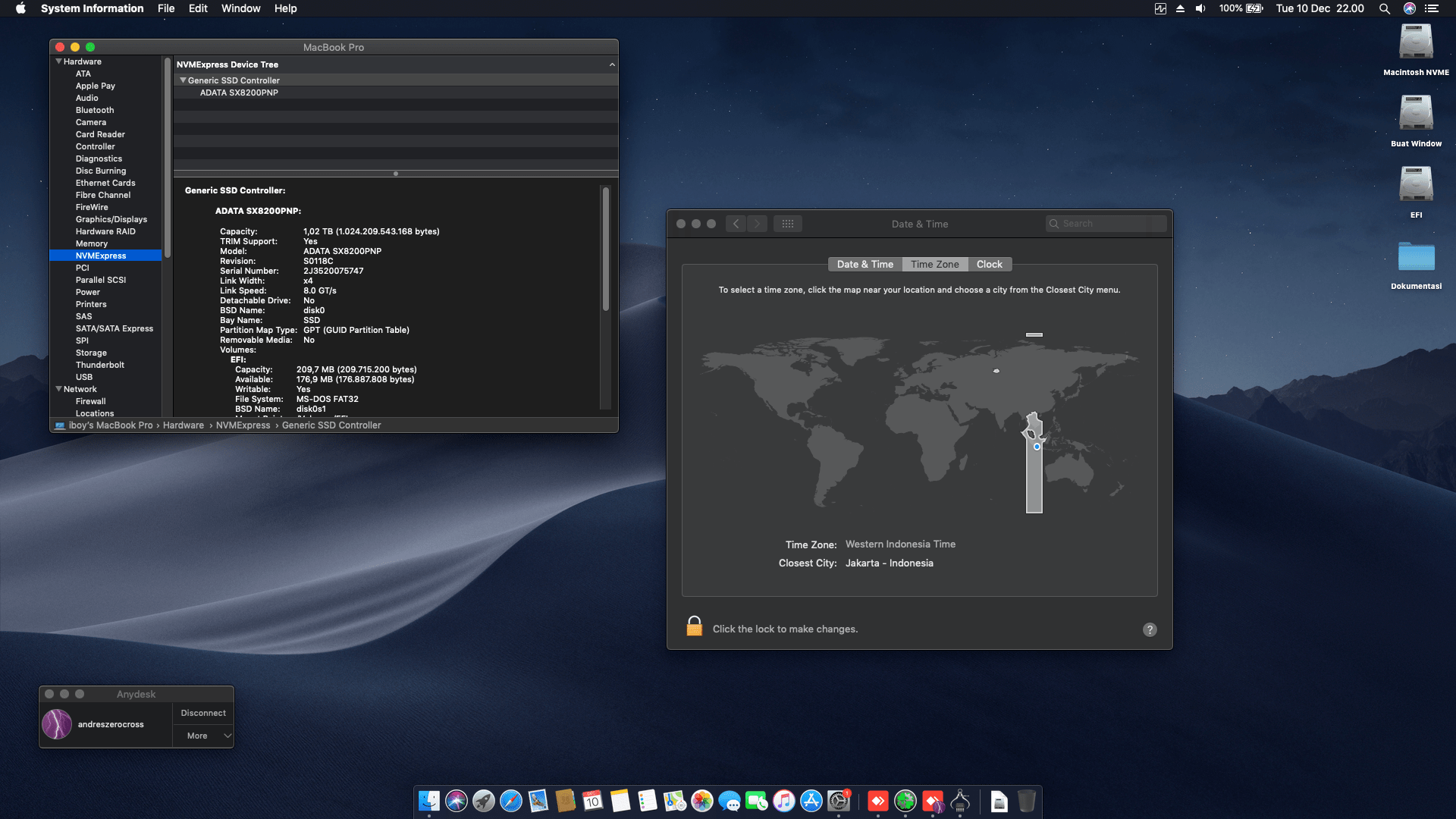Click Disconnect in Anydesk window

tap(203, 713)
